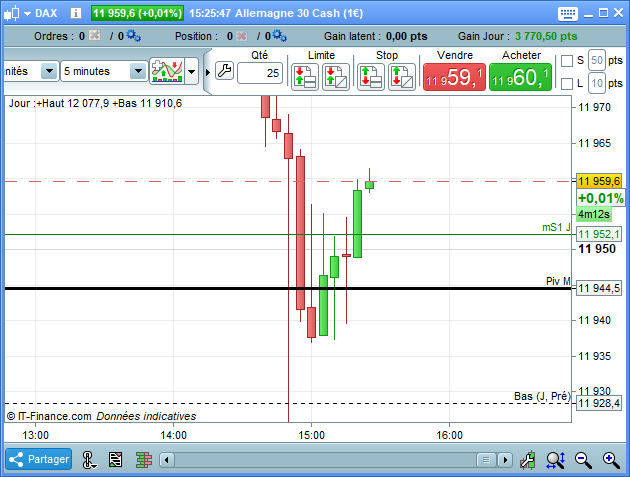
Task: Open the Ordres settings gears
Action: click(134, 36)
